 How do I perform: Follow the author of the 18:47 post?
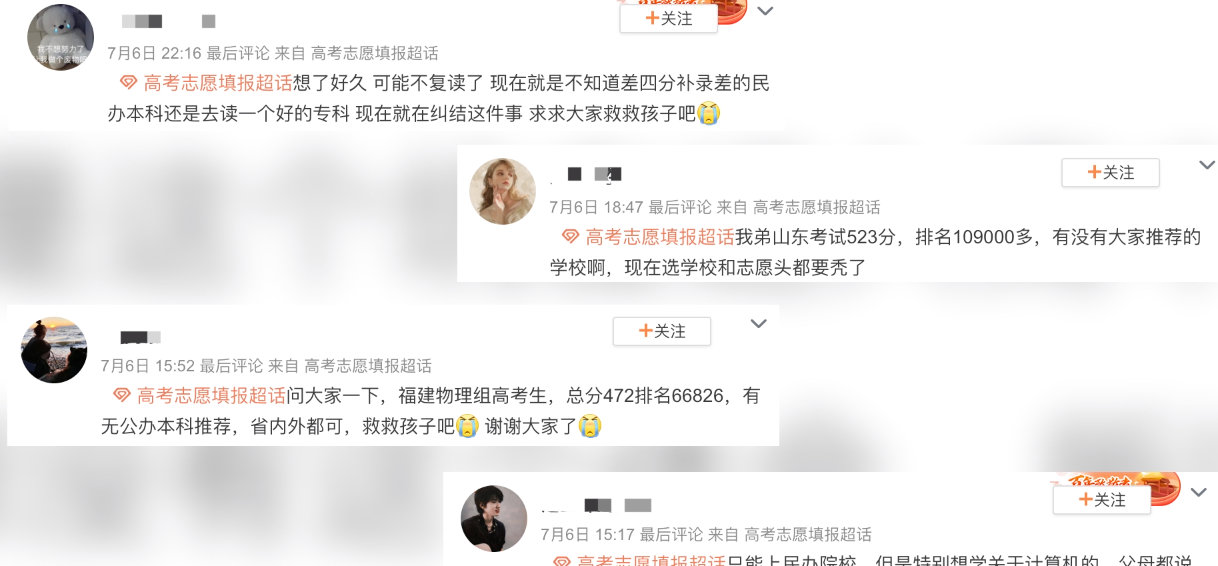click(x=1110, y=172)
